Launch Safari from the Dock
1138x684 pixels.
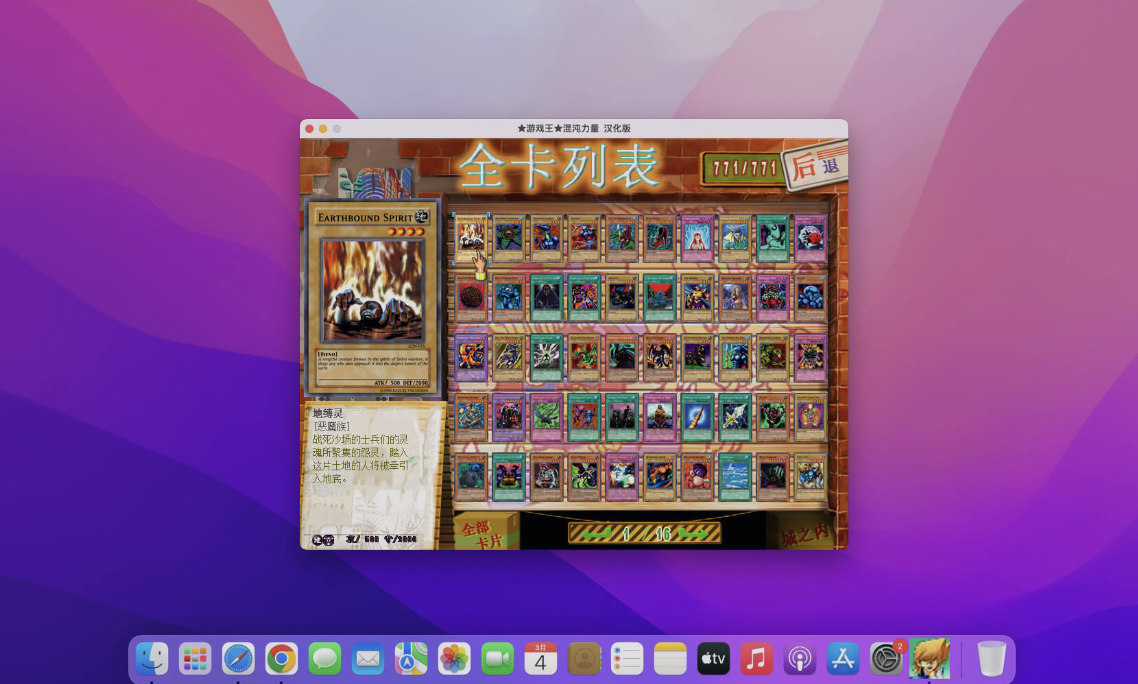coord(238,659)
